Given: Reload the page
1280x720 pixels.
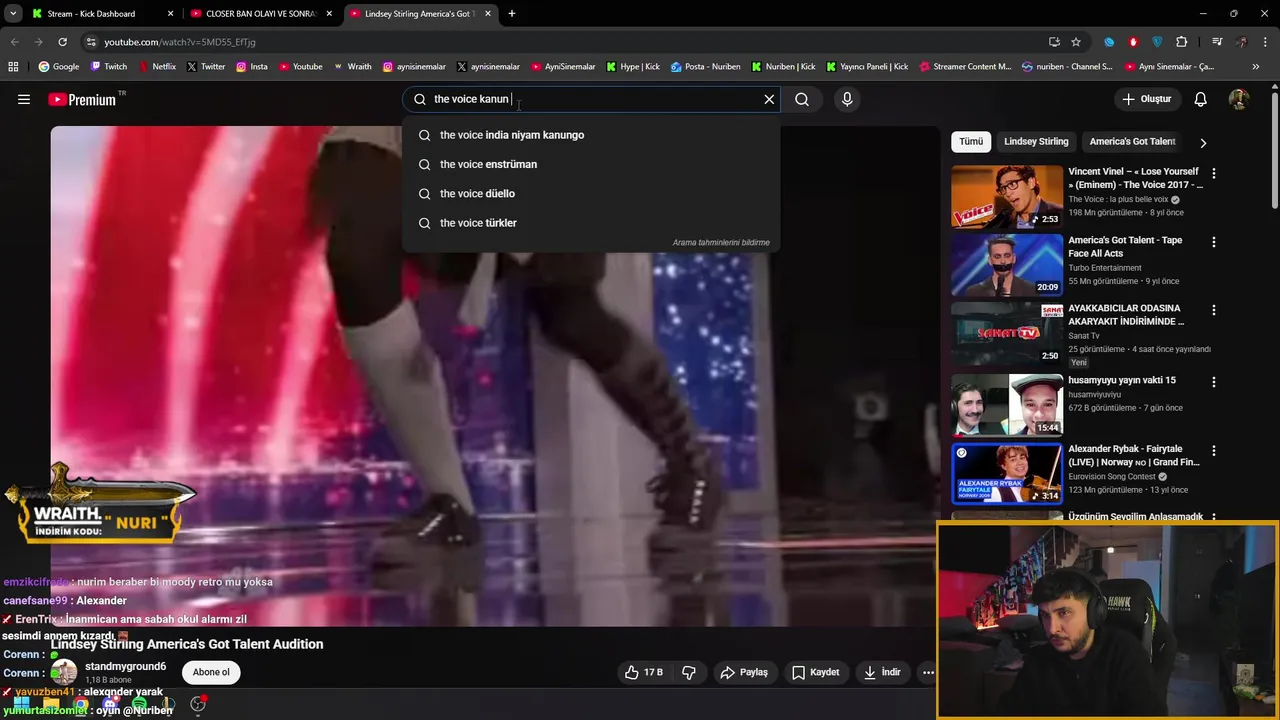Looking at the screenshot, I should [x=62, y=42].
